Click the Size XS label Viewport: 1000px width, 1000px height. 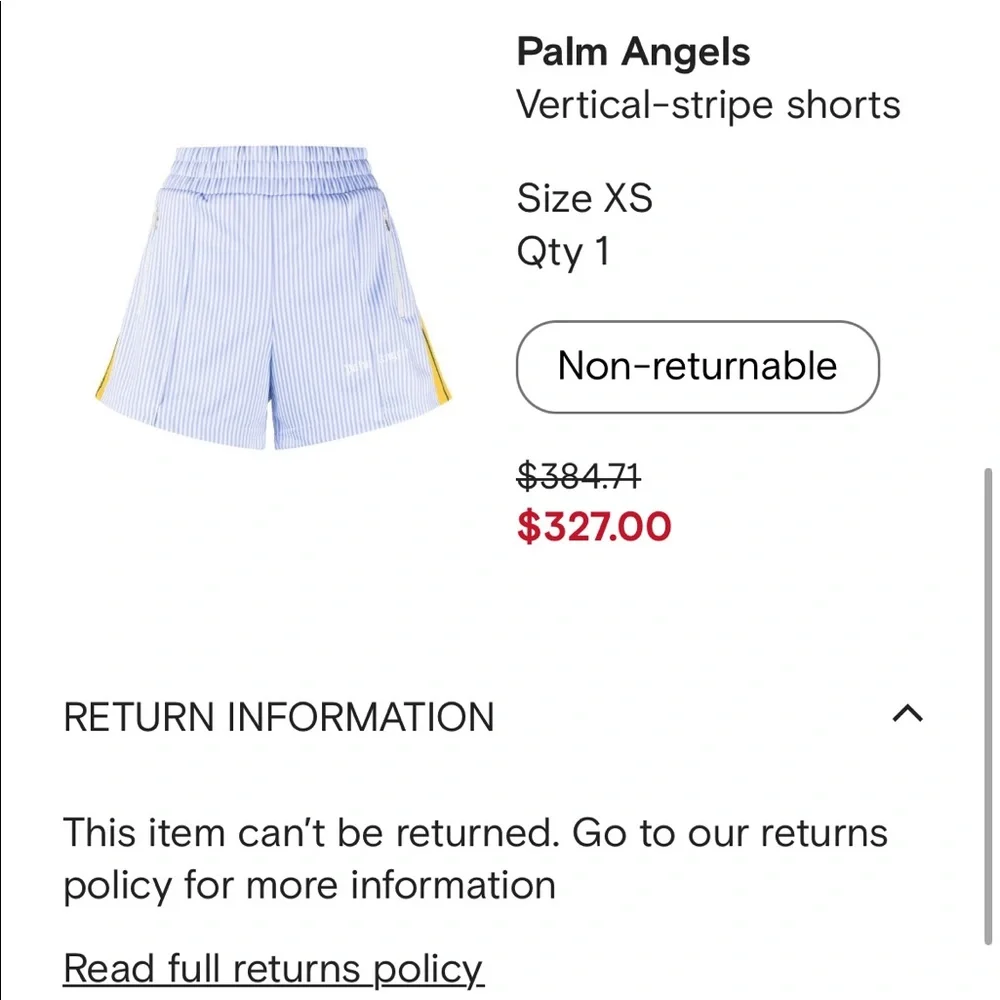584,198
